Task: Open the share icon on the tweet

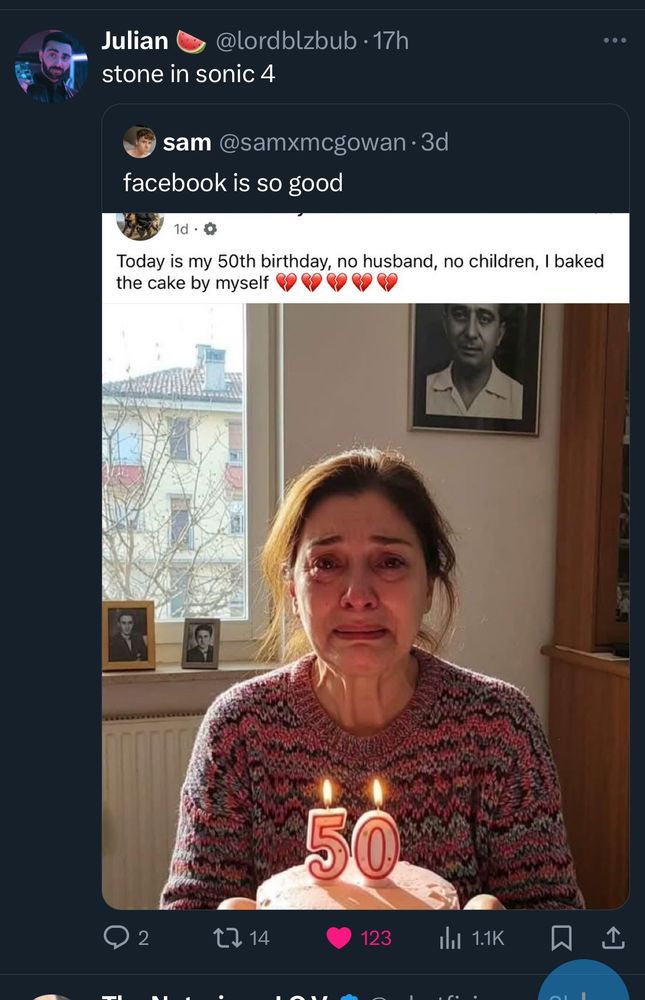Action: click(x=613, y=939)
